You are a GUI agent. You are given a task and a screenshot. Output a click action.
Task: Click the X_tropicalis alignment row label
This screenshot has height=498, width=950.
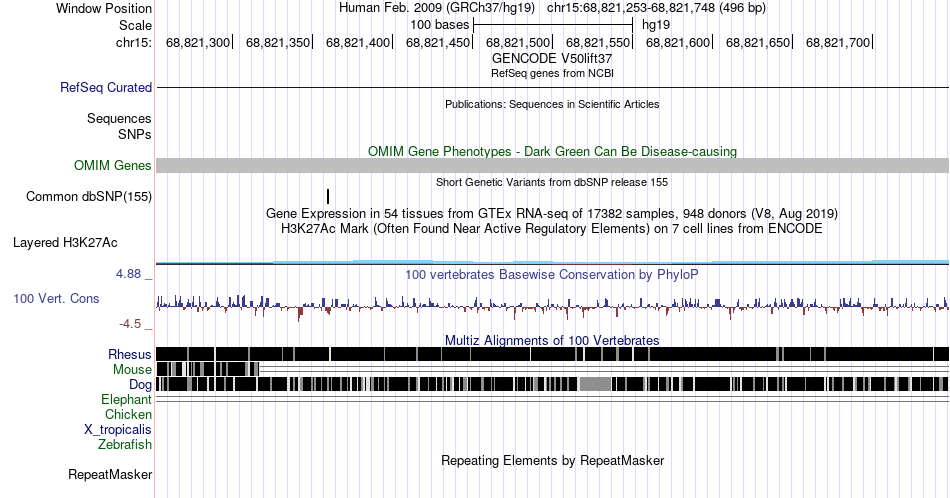[x=118, y=430]
